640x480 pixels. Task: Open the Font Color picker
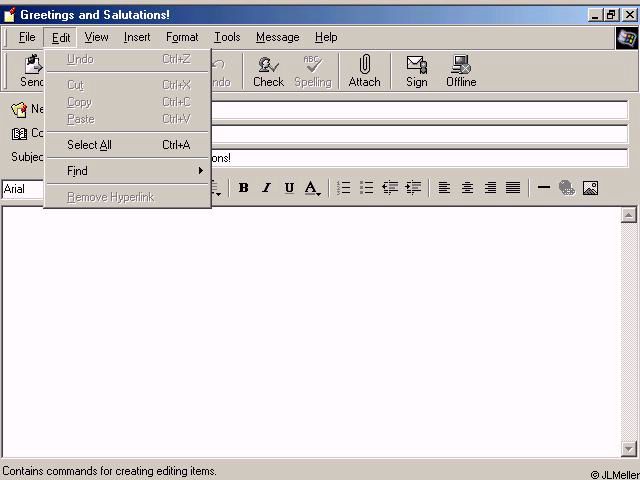click(313, 188)
